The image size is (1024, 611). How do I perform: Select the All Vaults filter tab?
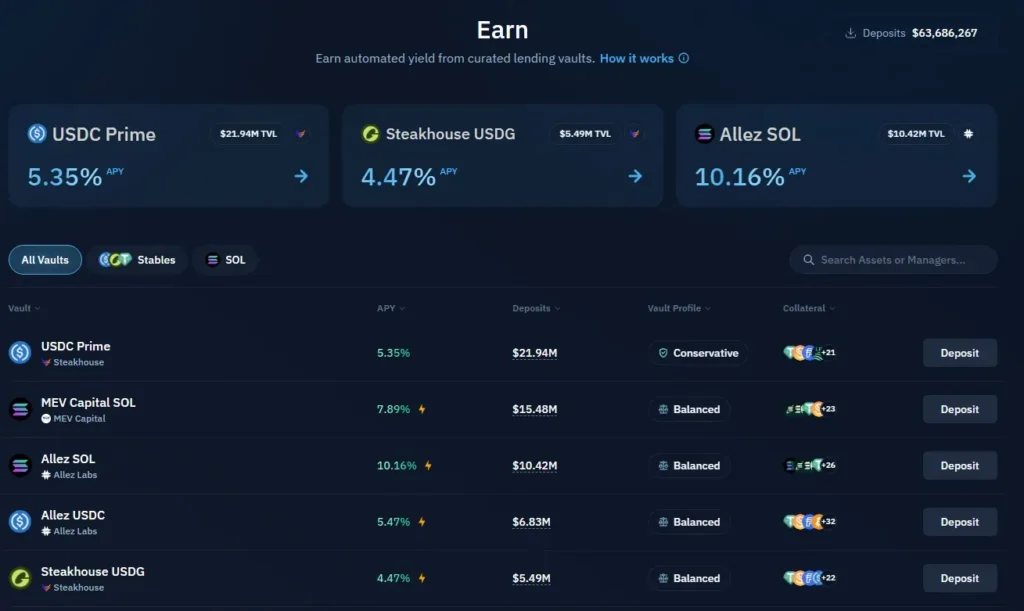45,260
